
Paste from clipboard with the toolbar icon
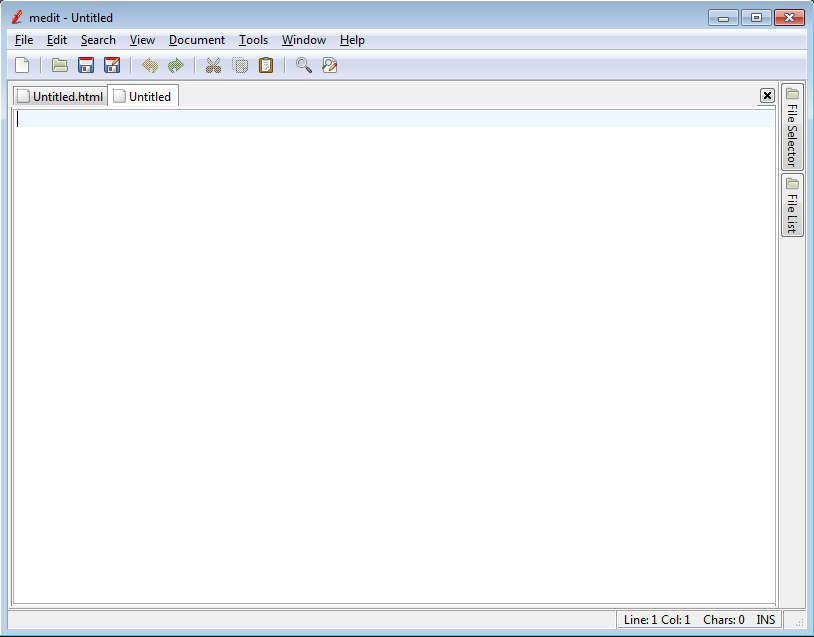(x=266, y=65)
